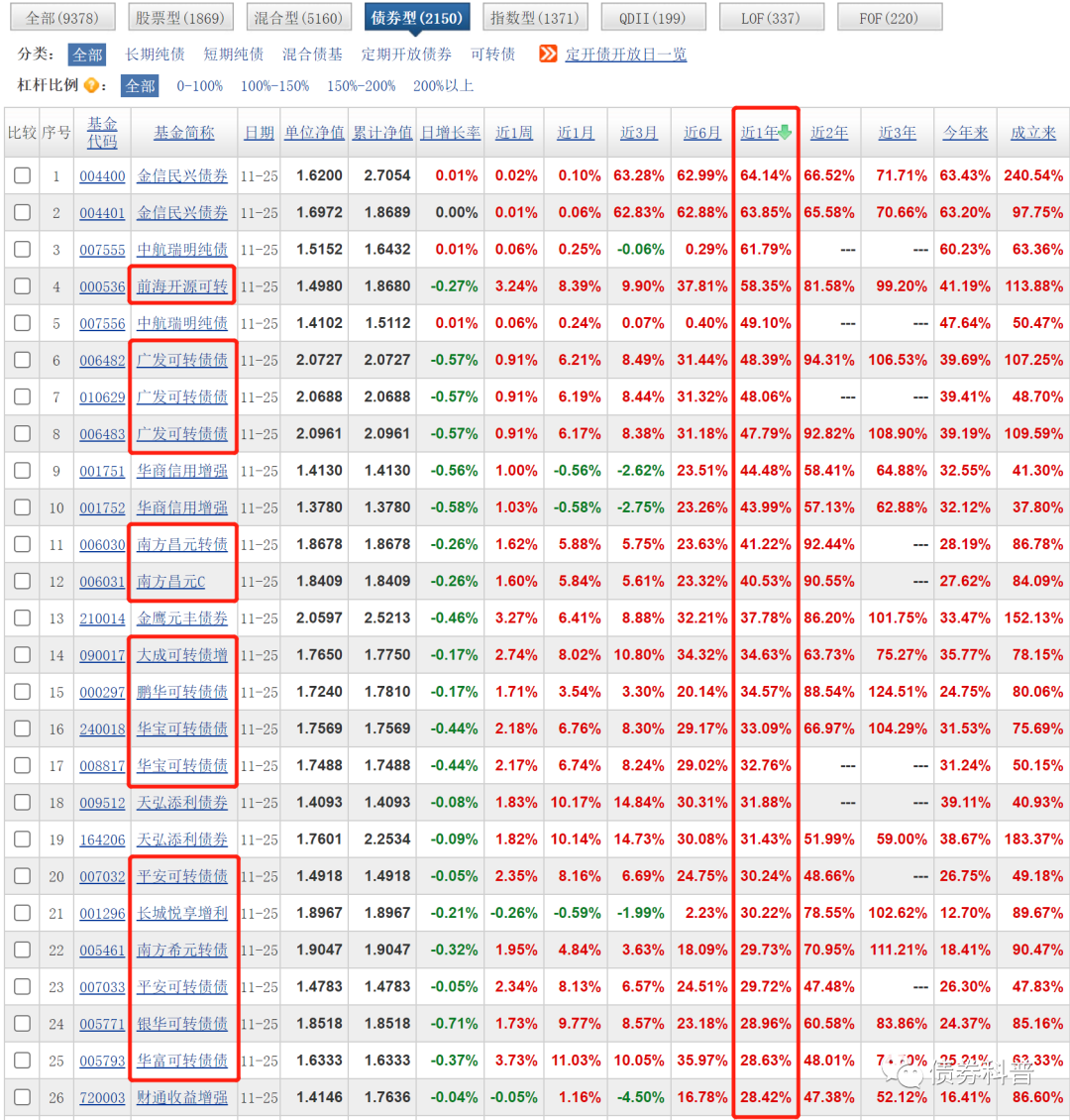Click the green sort arrow on 近1年
Screen dimensions: 1070x1120
pos(786,132)
